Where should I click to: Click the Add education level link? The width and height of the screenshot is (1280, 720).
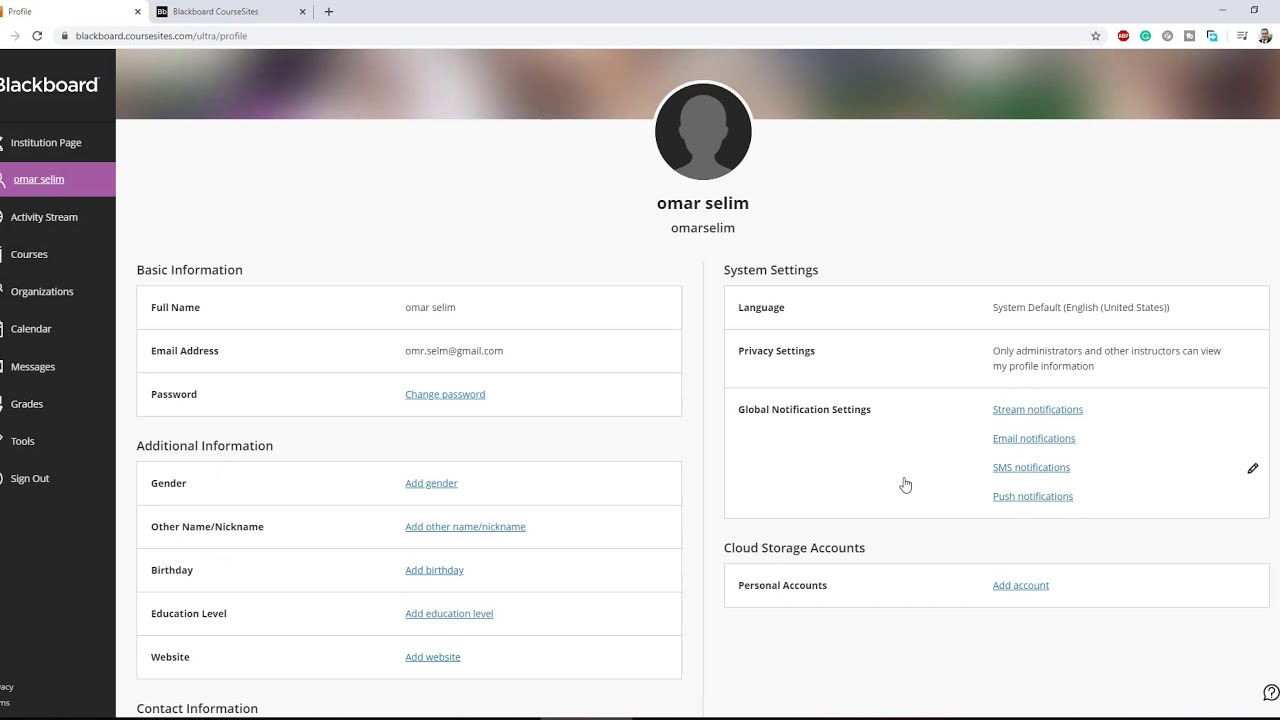[x=449, y=614]
